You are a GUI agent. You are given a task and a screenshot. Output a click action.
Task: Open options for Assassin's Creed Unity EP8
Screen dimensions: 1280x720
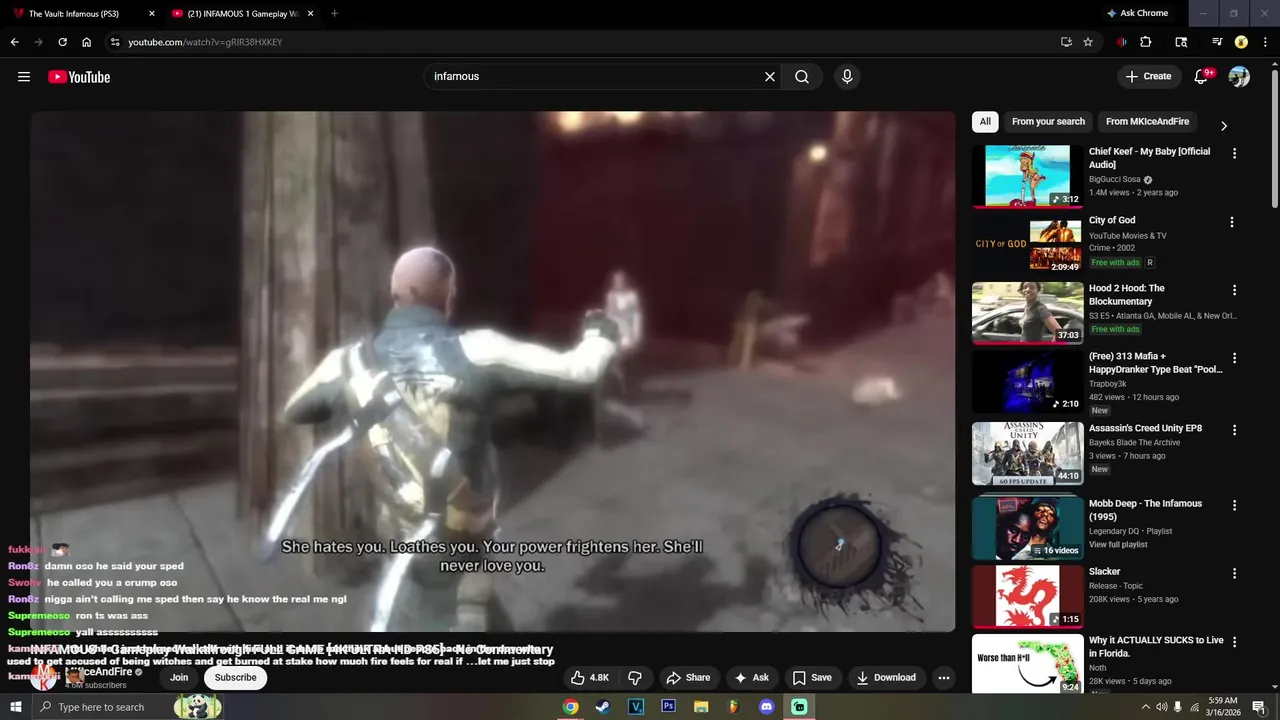[x=1234, y=430]
